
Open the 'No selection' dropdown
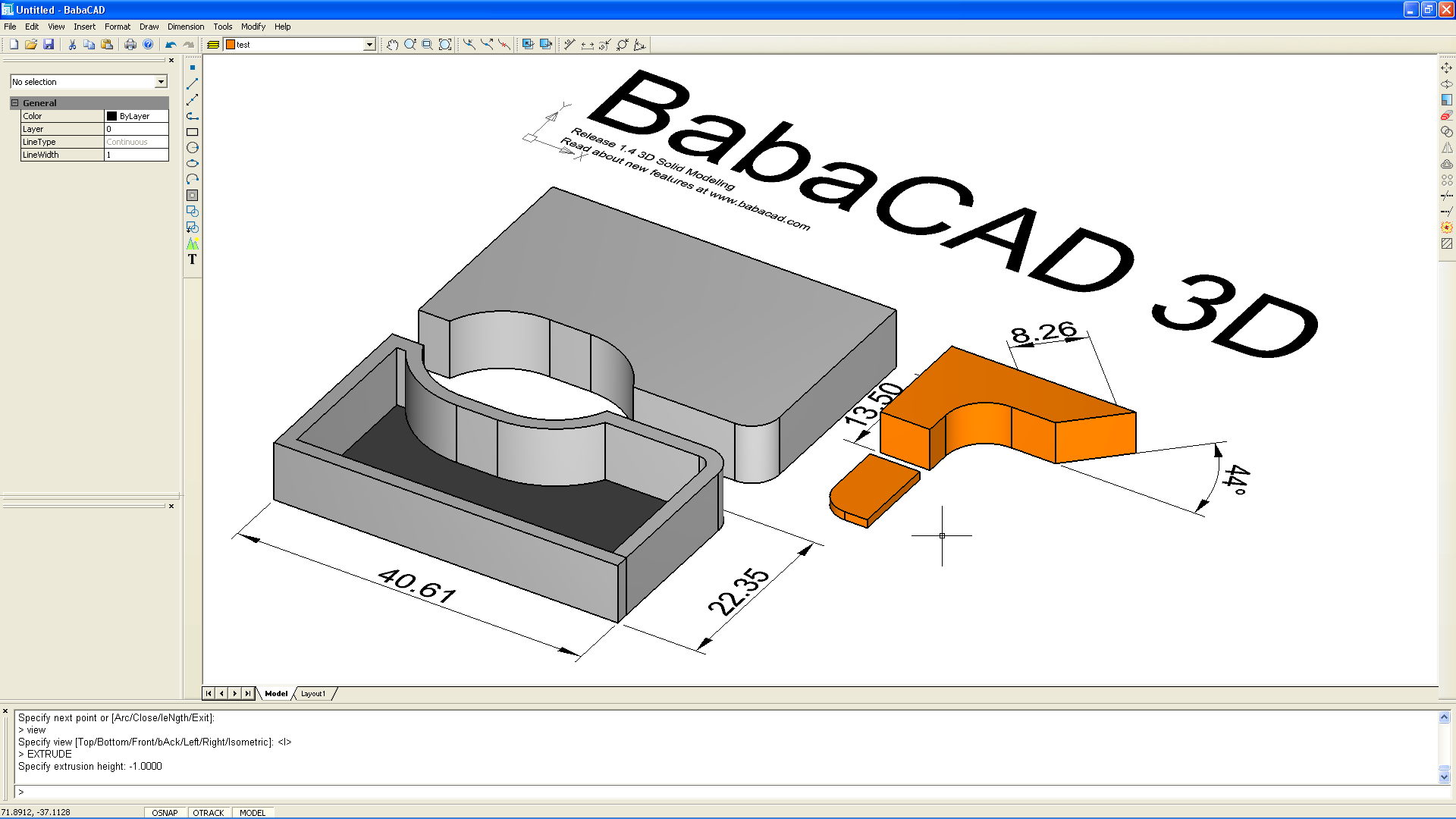[161, 82]
